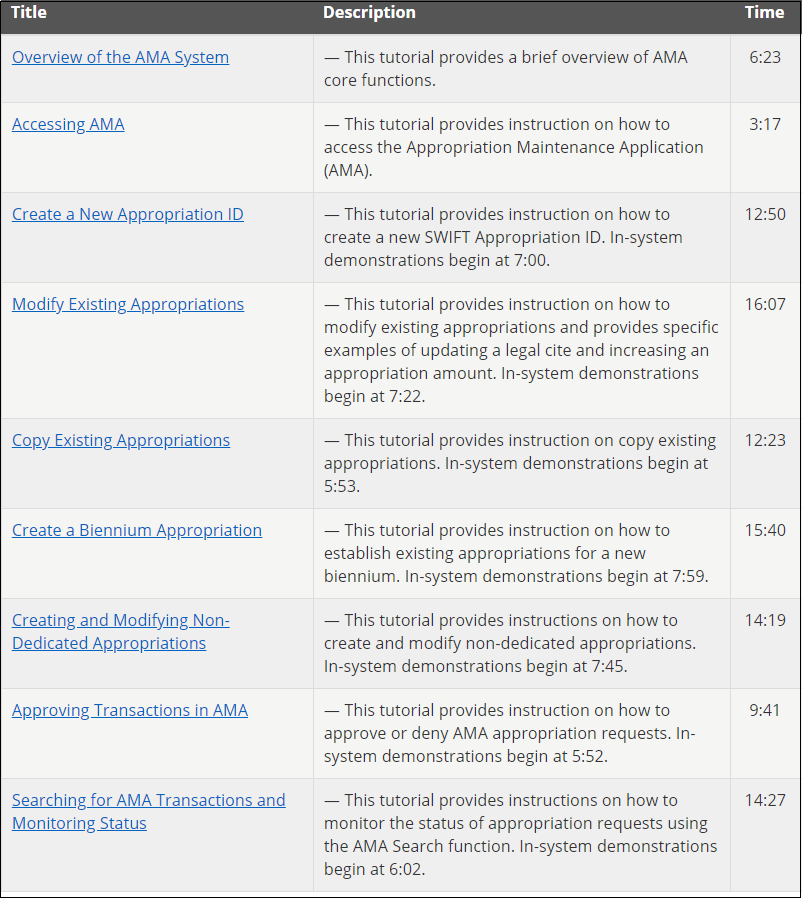
Task: Click the 16:07 duration cell
Action: click(764, 304)
